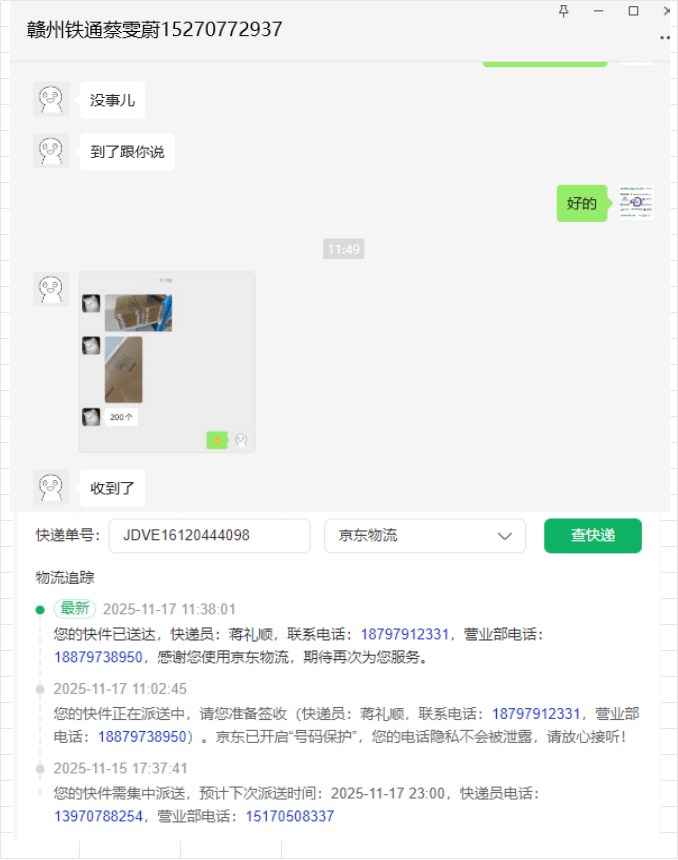Viewport: 678px width, 860px height.
Task: Expand the 京东物流 courier dropdown
Action: click(425, 536)
